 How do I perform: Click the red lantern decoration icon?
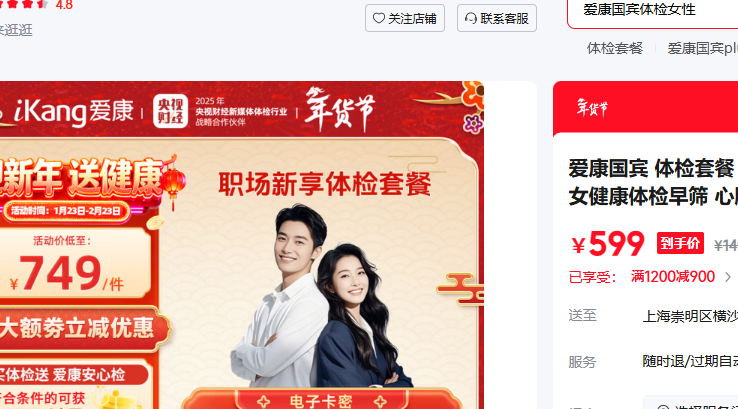[x=173, y=182]
